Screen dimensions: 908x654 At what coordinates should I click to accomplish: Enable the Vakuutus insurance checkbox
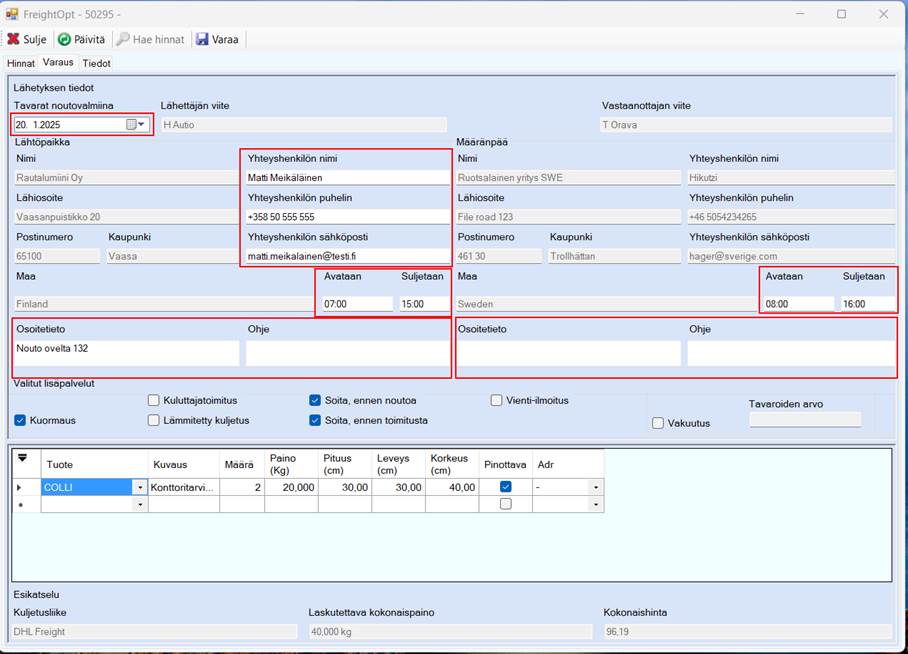click(x=658, y=423)
